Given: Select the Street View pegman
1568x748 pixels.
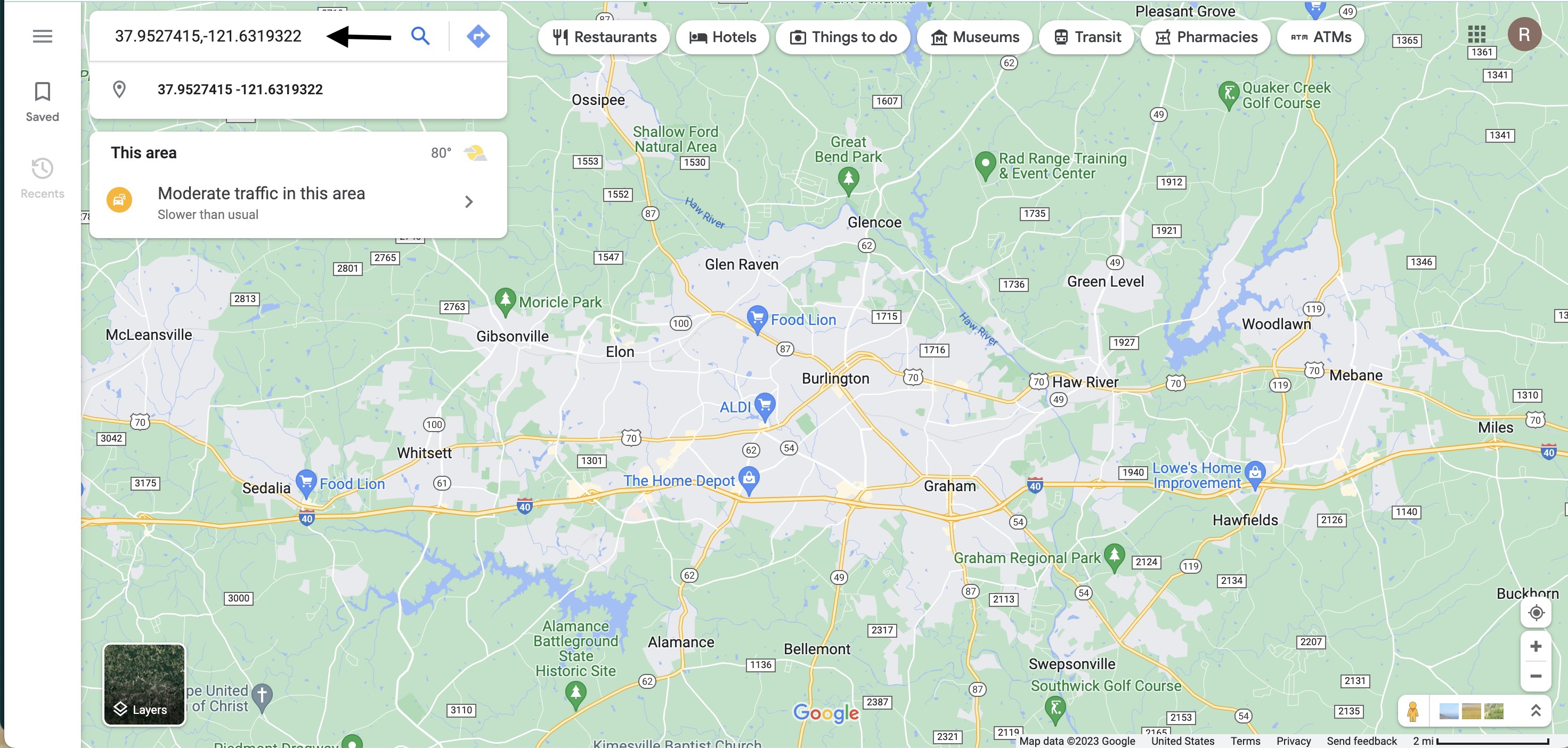Looking at the screenshot, I should point(1412,710).
